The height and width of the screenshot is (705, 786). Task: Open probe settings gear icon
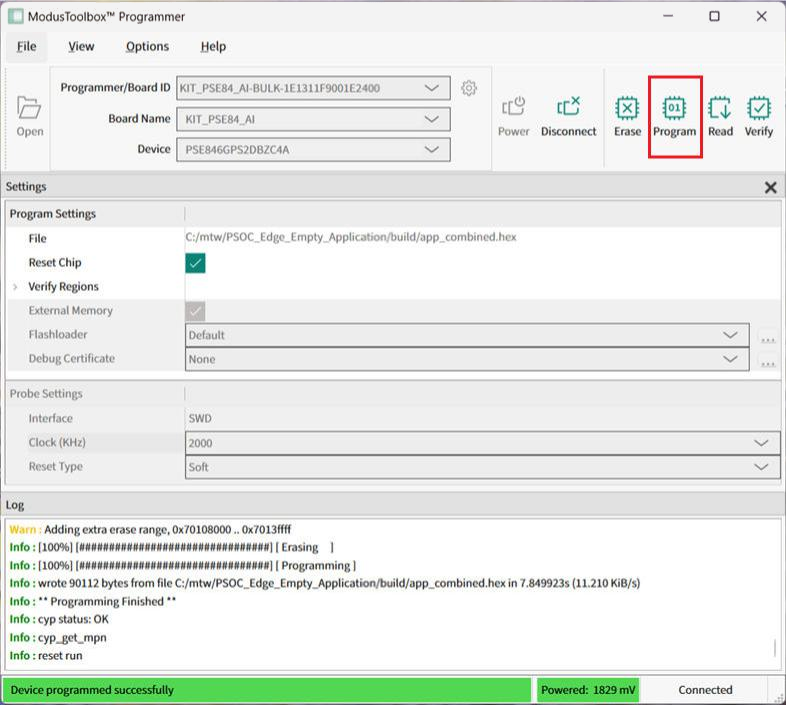[469, 88]
